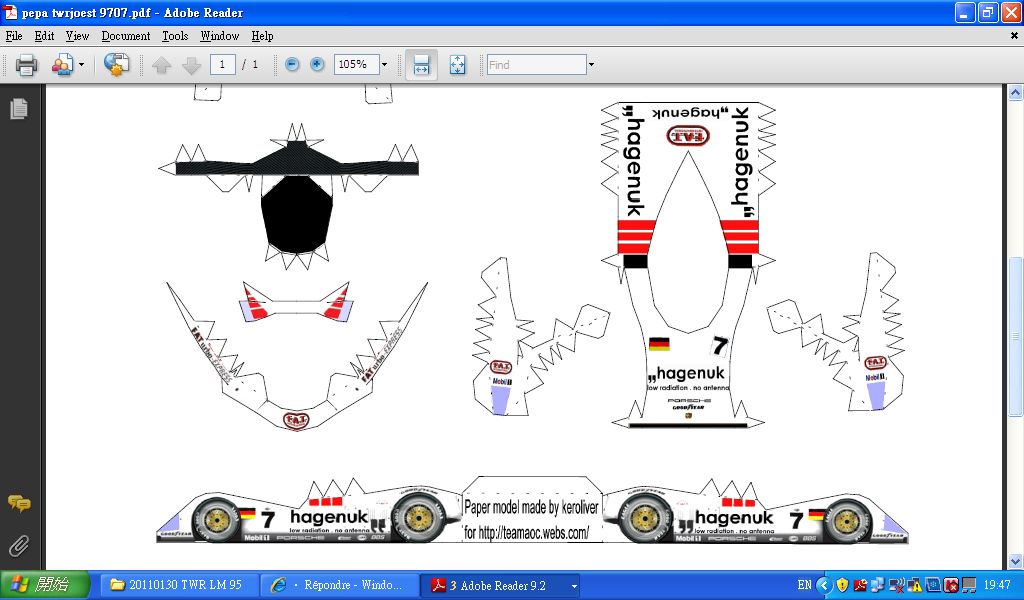This screenshot has height=600, width=1024.
Task: Click the globe Create PDF online icon
Action: pyautogui.click(x=117, y=65)
